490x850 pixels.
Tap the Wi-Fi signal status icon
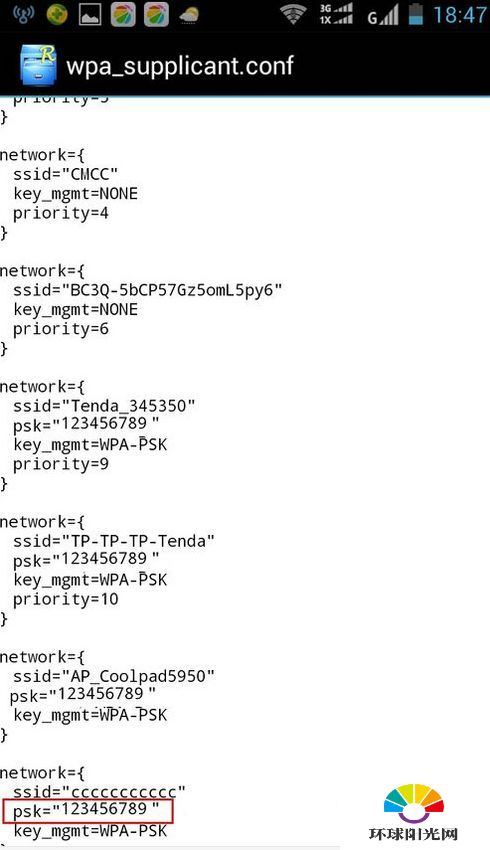(293, 15)
